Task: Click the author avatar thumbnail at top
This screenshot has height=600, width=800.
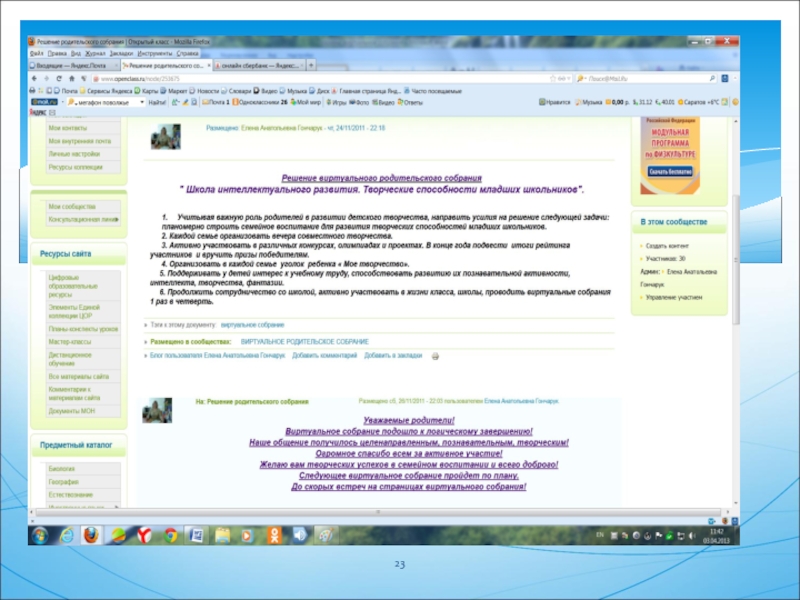Action: coord(166,136)
